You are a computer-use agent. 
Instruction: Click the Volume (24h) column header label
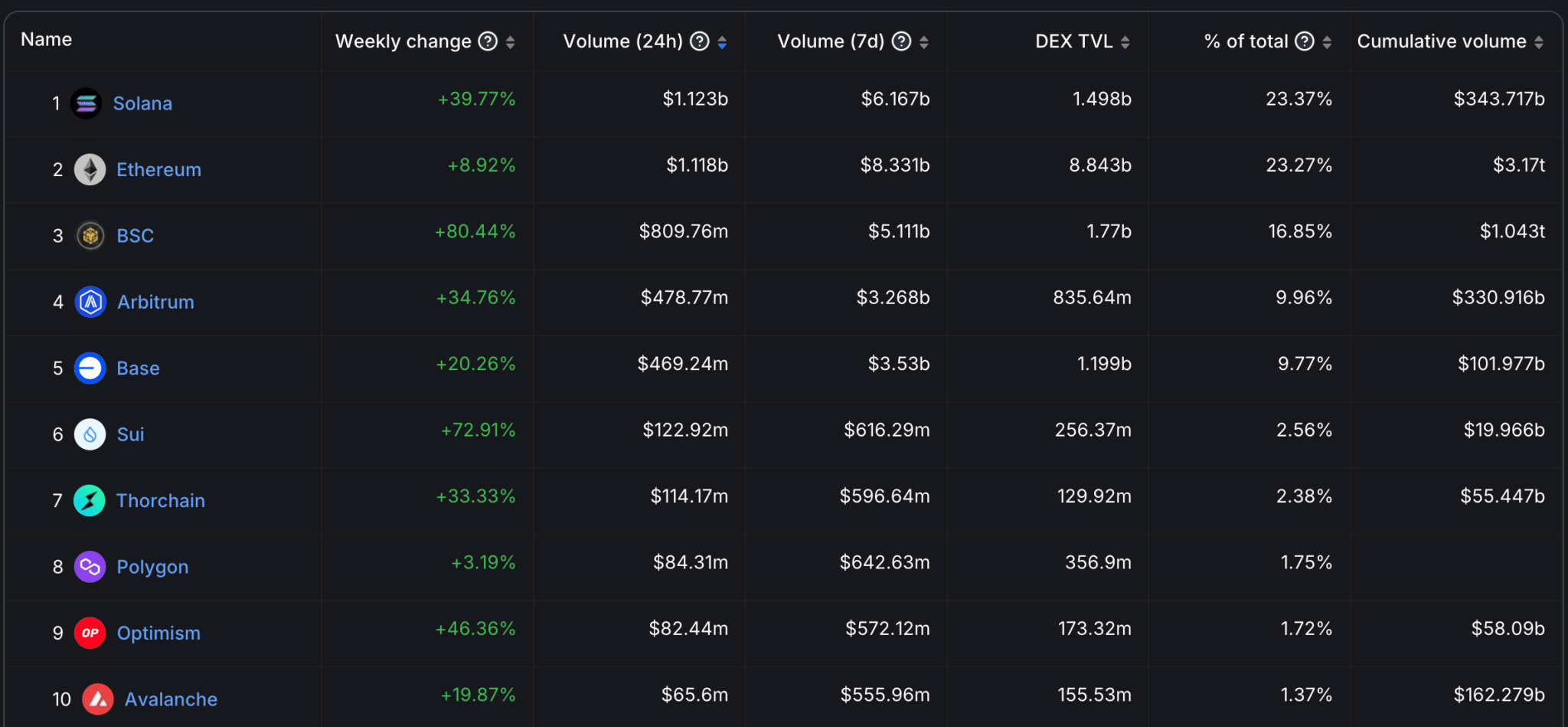(623, 41)
